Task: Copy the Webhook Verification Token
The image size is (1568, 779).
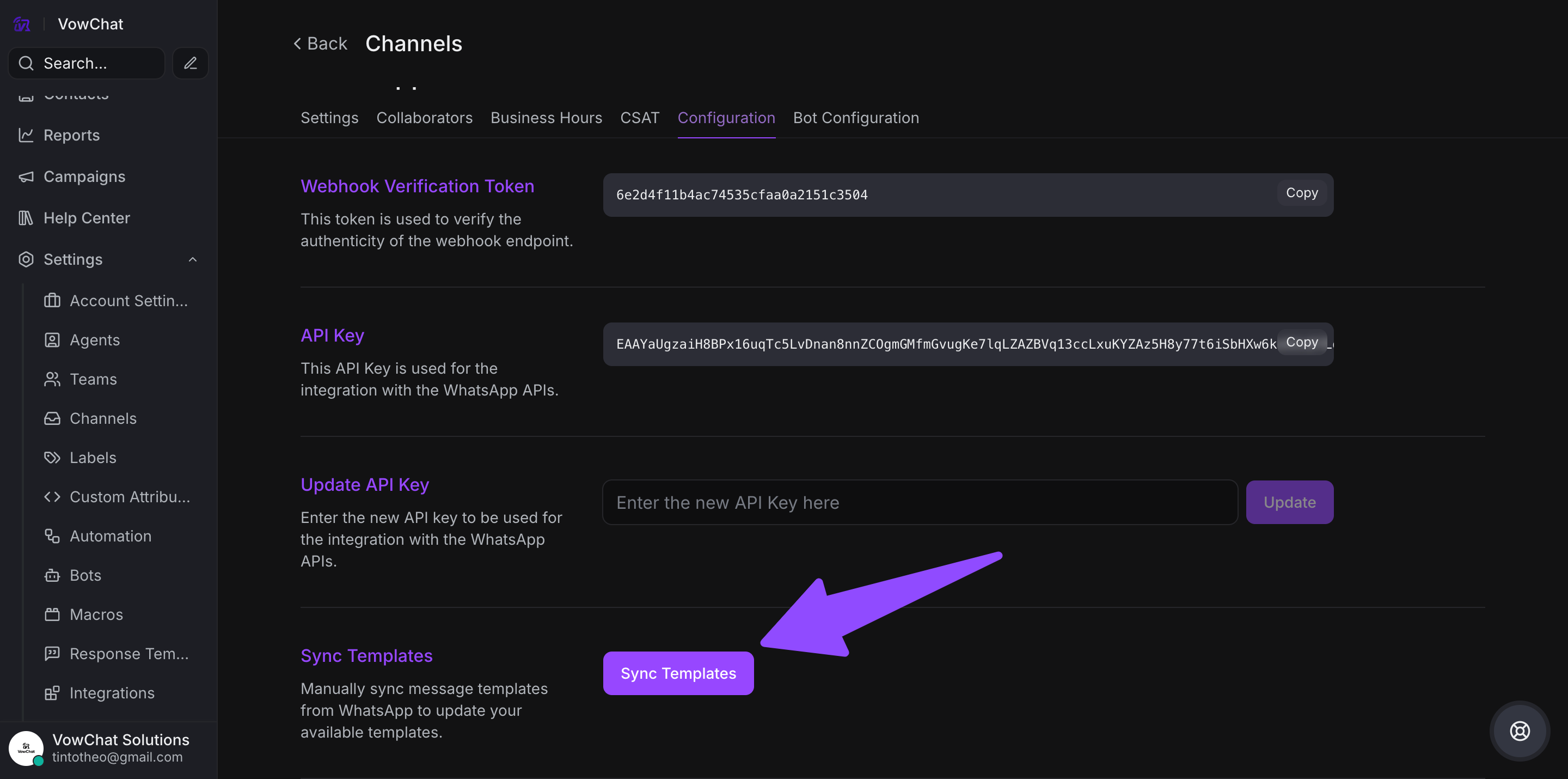Action: (1301, 193)
